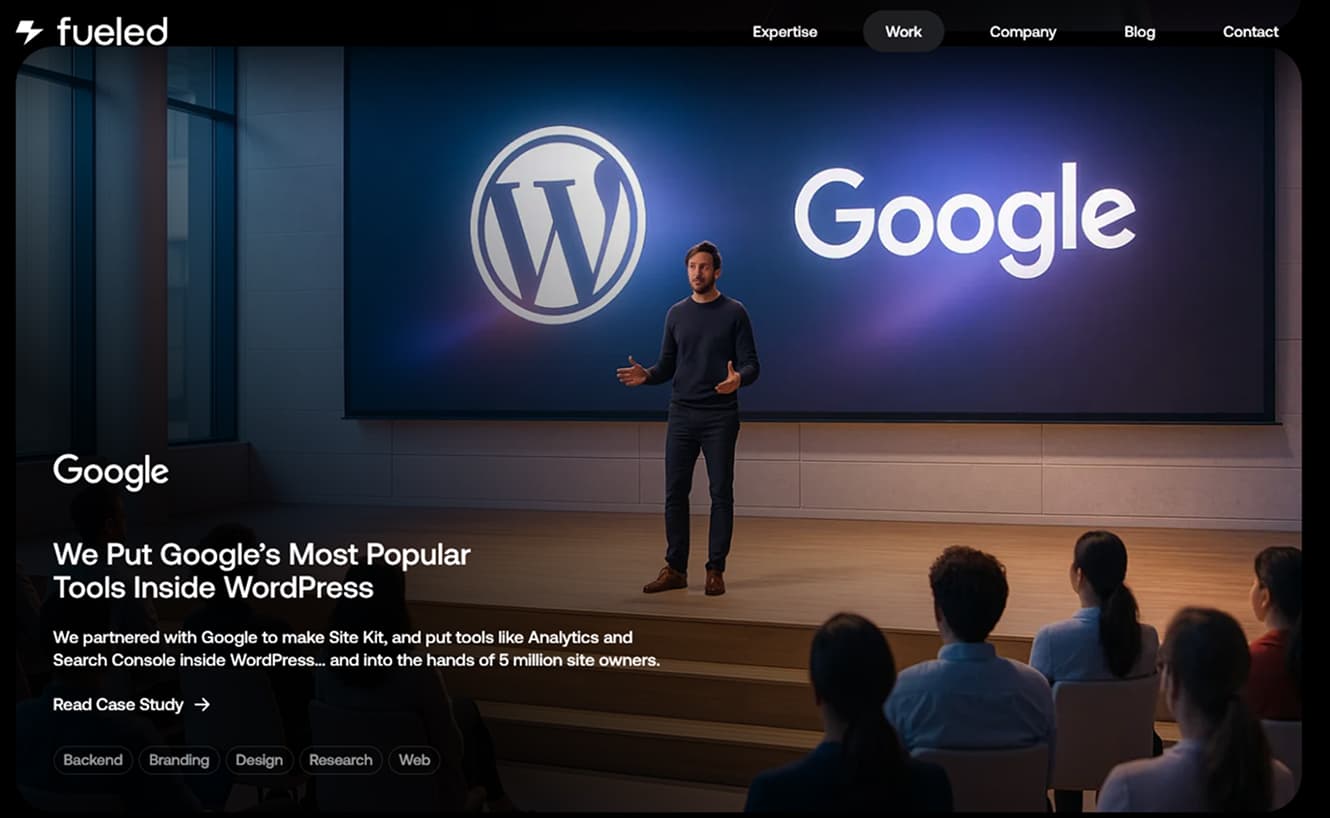Select the Backend tag
The height and width of the screenshot is (818, 1330).
(x=93, y=760)
